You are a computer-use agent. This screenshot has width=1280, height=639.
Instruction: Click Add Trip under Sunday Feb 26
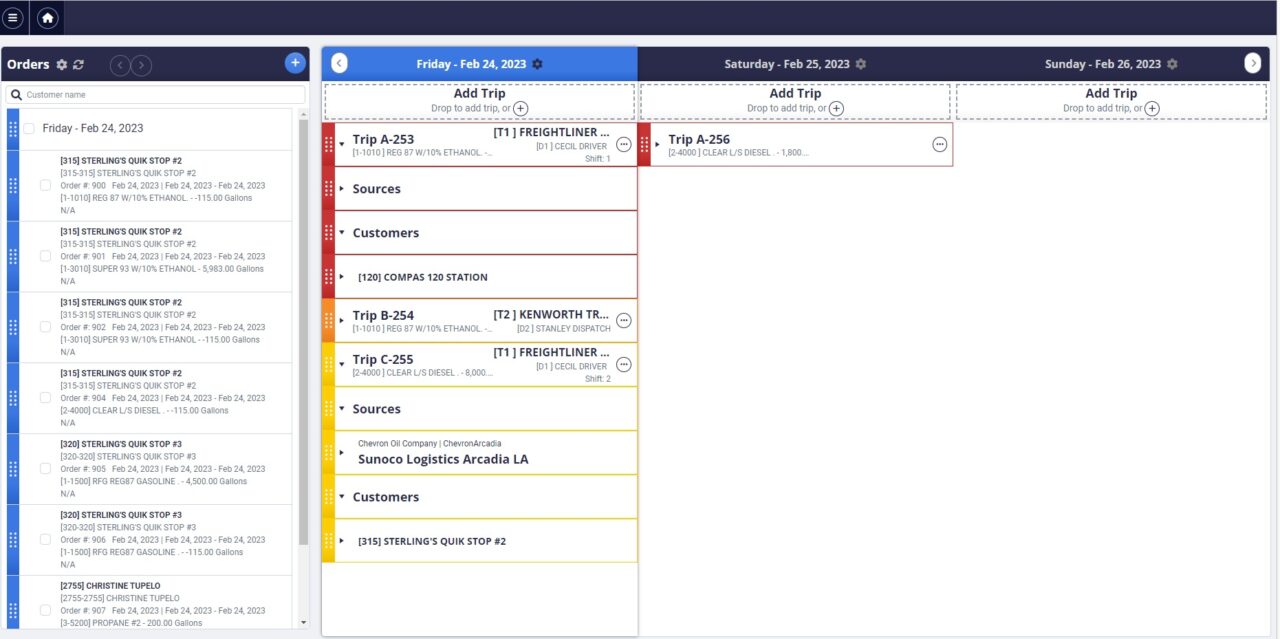1110,93
